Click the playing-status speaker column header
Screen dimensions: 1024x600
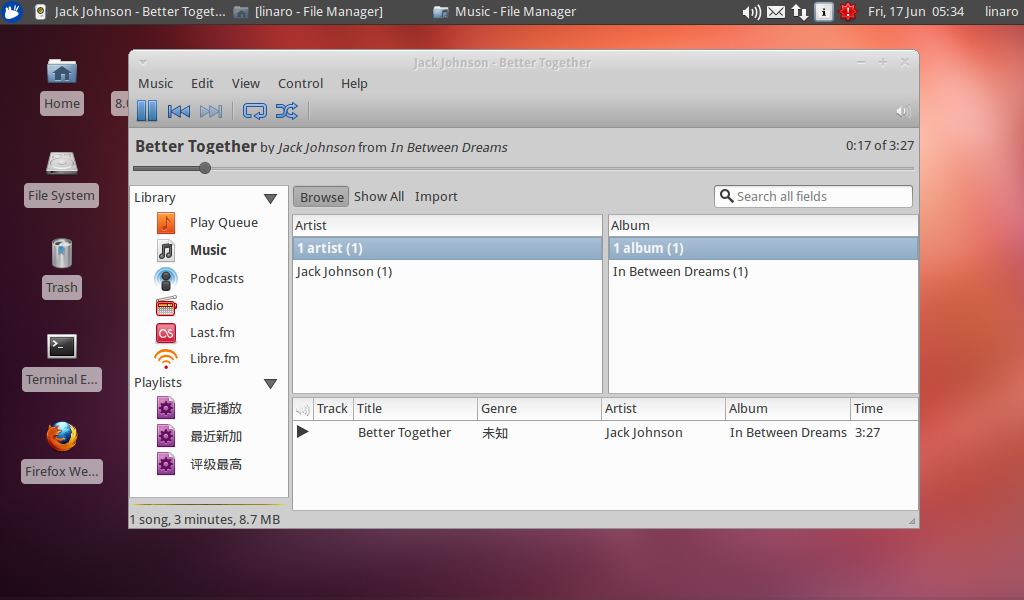(x=303, y=409)
